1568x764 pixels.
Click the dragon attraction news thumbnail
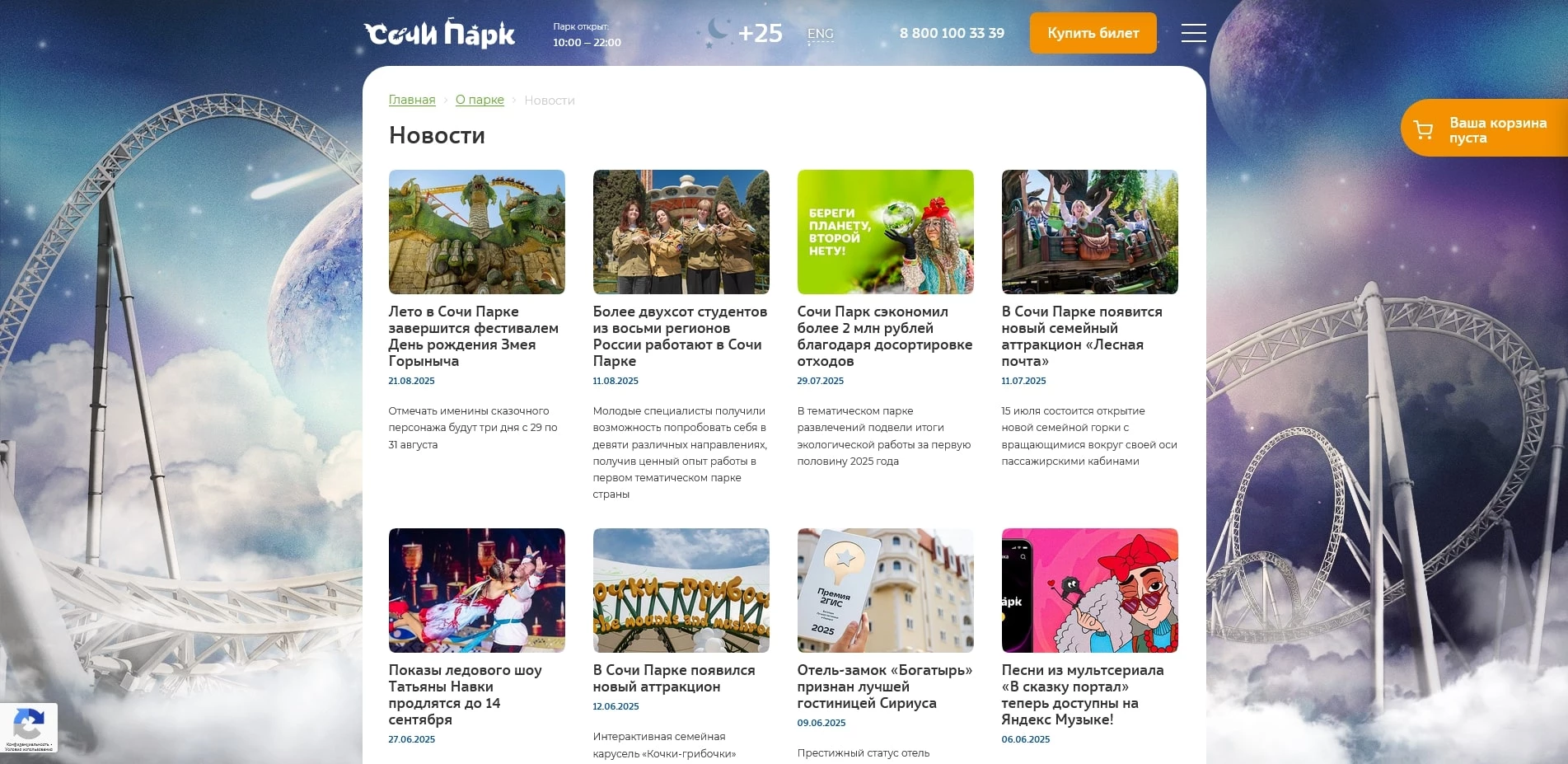click(476, 232)
